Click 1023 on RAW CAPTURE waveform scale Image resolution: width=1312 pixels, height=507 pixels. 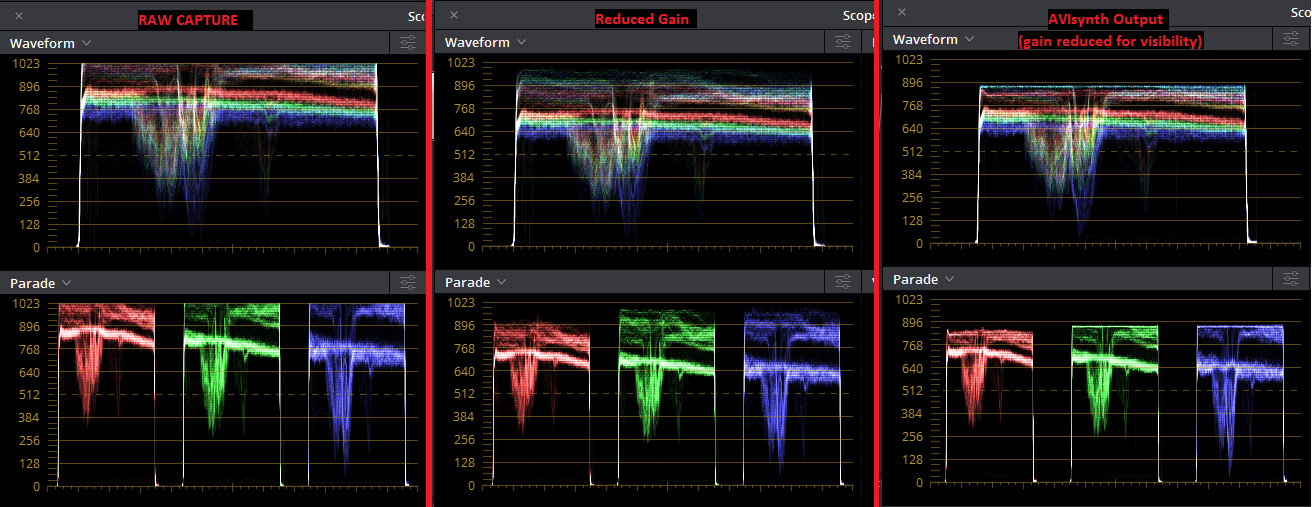pos(27,64)
